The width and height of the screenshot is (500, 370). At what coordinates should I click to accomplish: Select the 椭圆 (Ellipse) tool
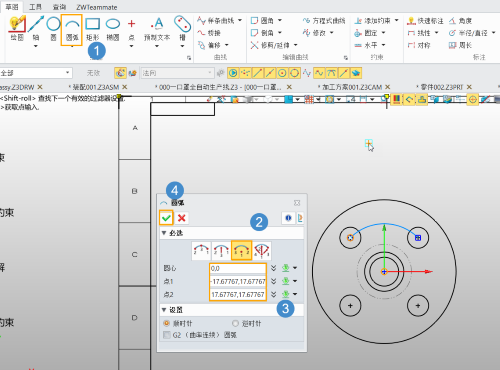click(113, 28)
